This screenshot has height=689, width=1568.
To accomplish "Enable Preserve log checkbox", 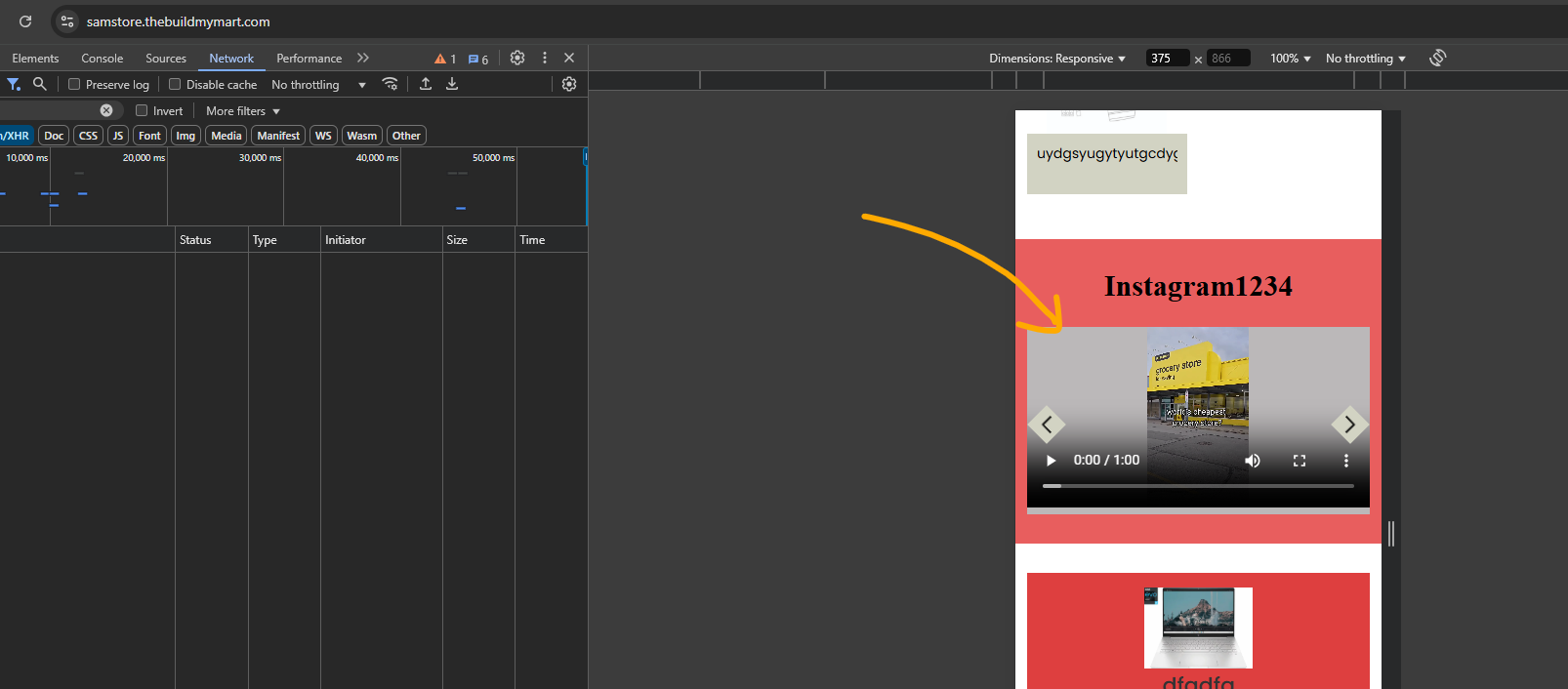I will [74, 84].
